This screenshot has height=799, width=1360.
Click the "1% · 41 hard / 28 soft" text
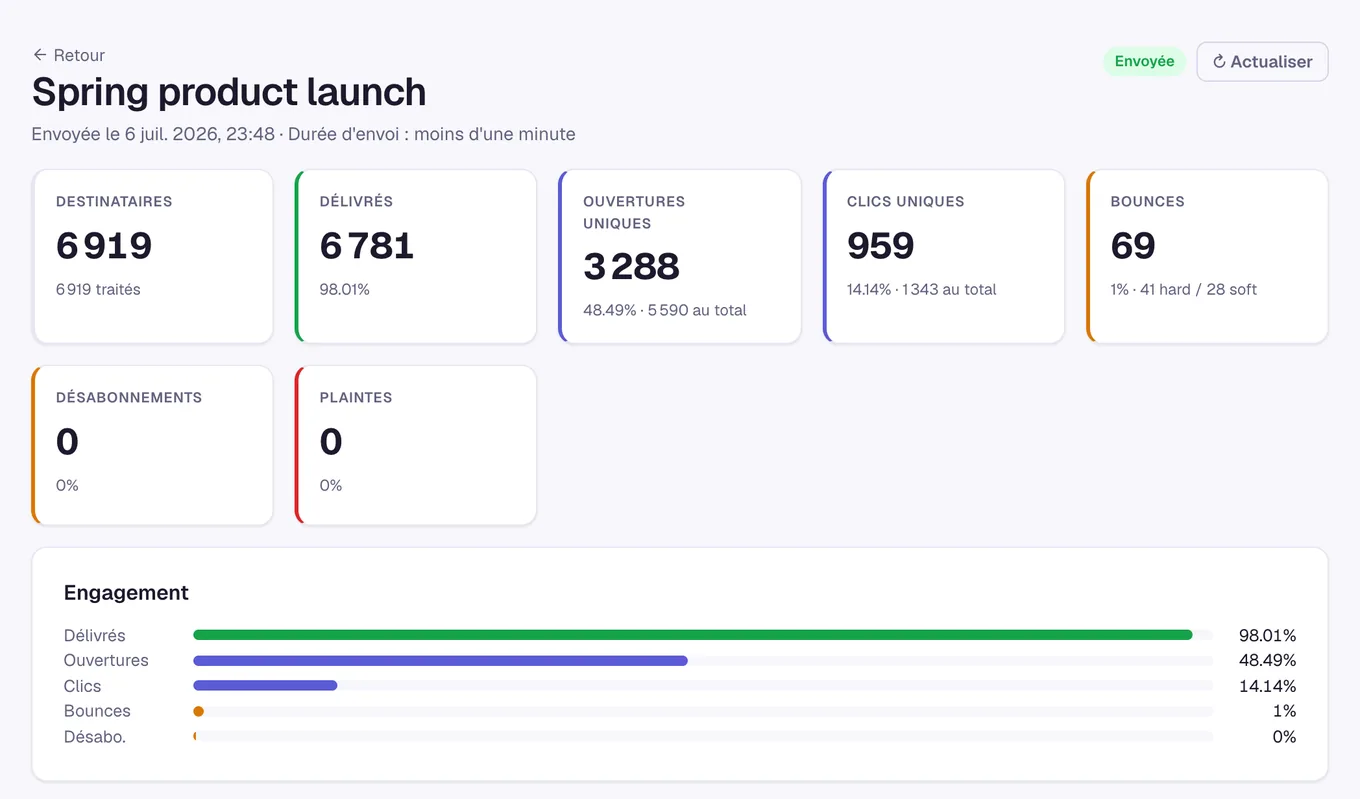point(1184,289)
